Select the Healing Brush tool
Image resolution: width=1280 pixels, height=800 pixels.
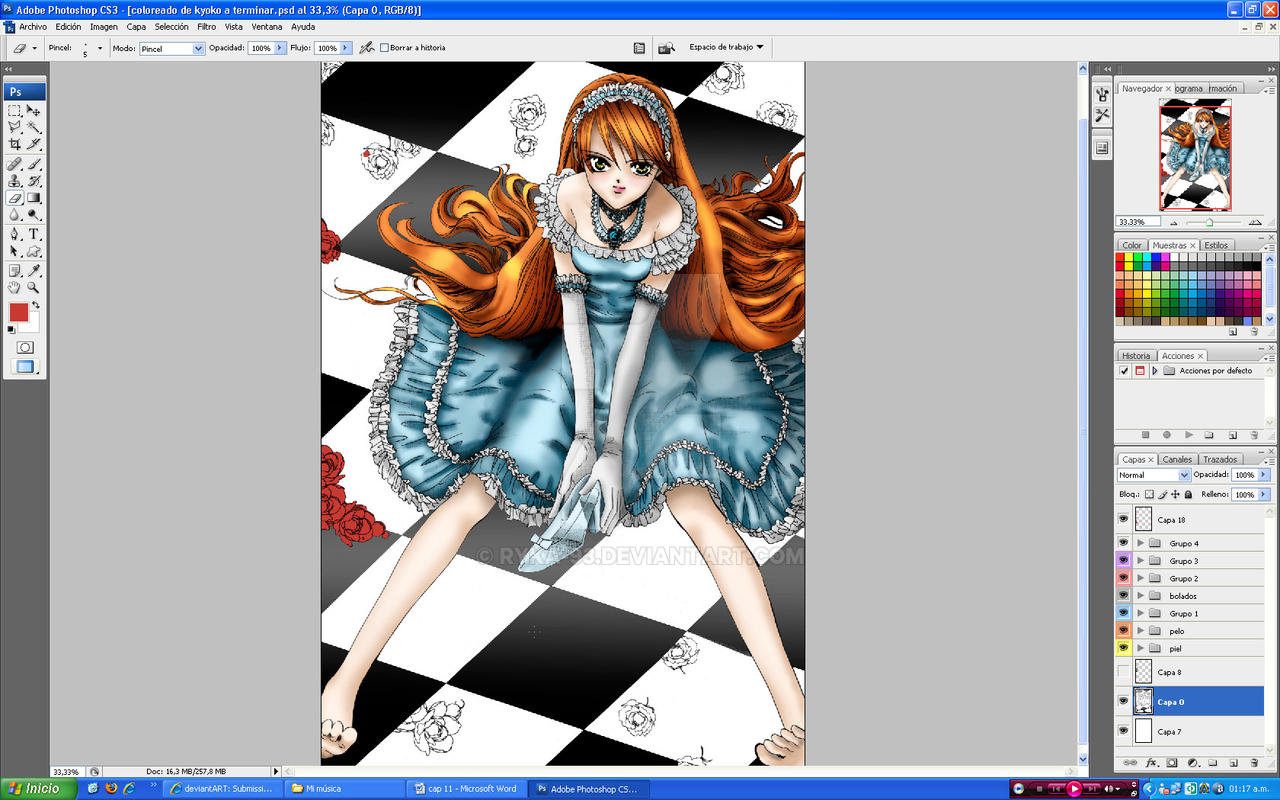pyautogui.click(x=15, y=164)
